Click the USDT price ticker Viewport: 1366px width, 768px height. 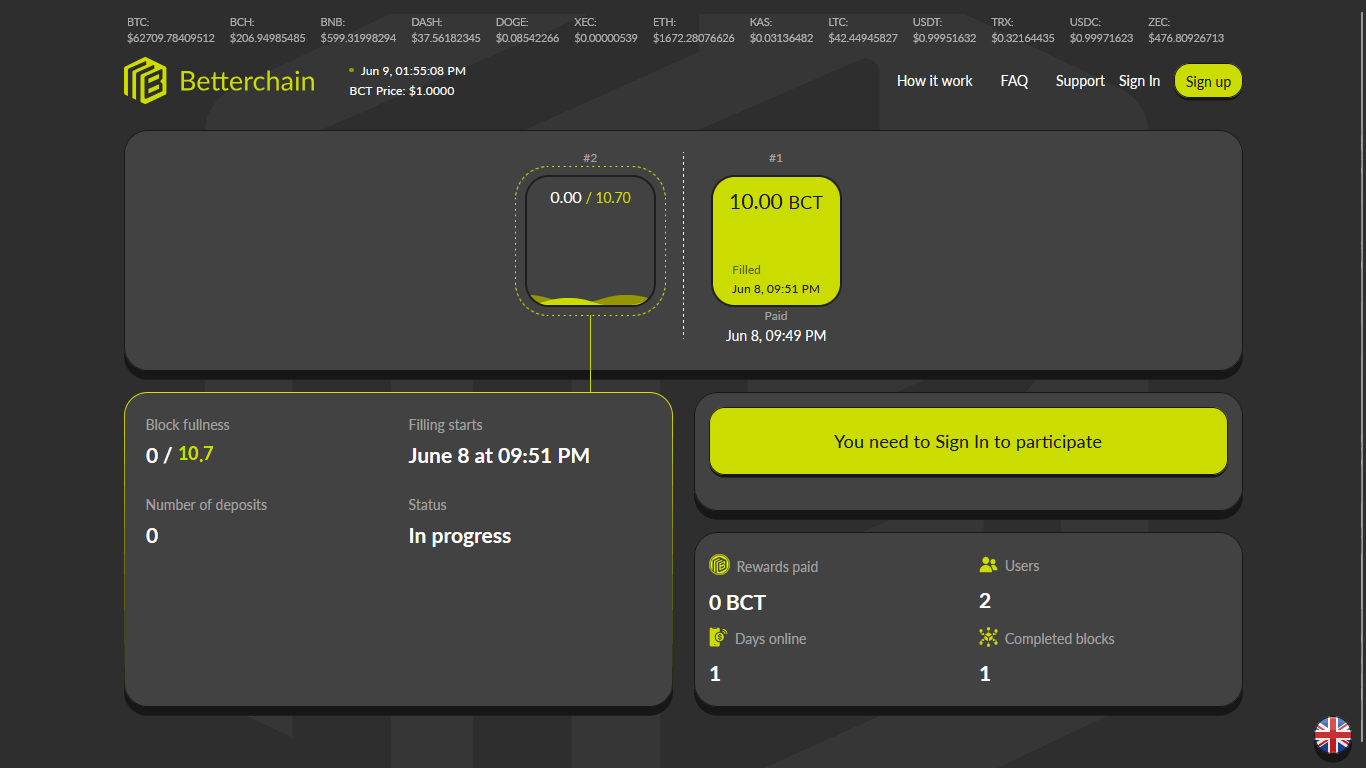coord(944,30)
